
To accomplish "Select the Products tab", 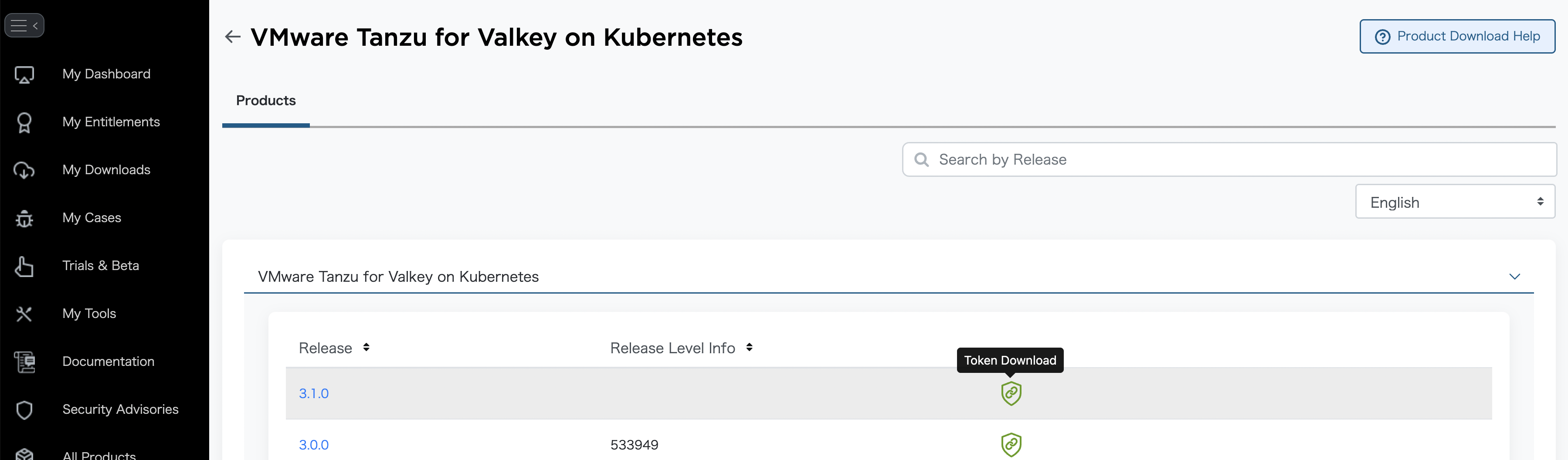I will 266,101.
